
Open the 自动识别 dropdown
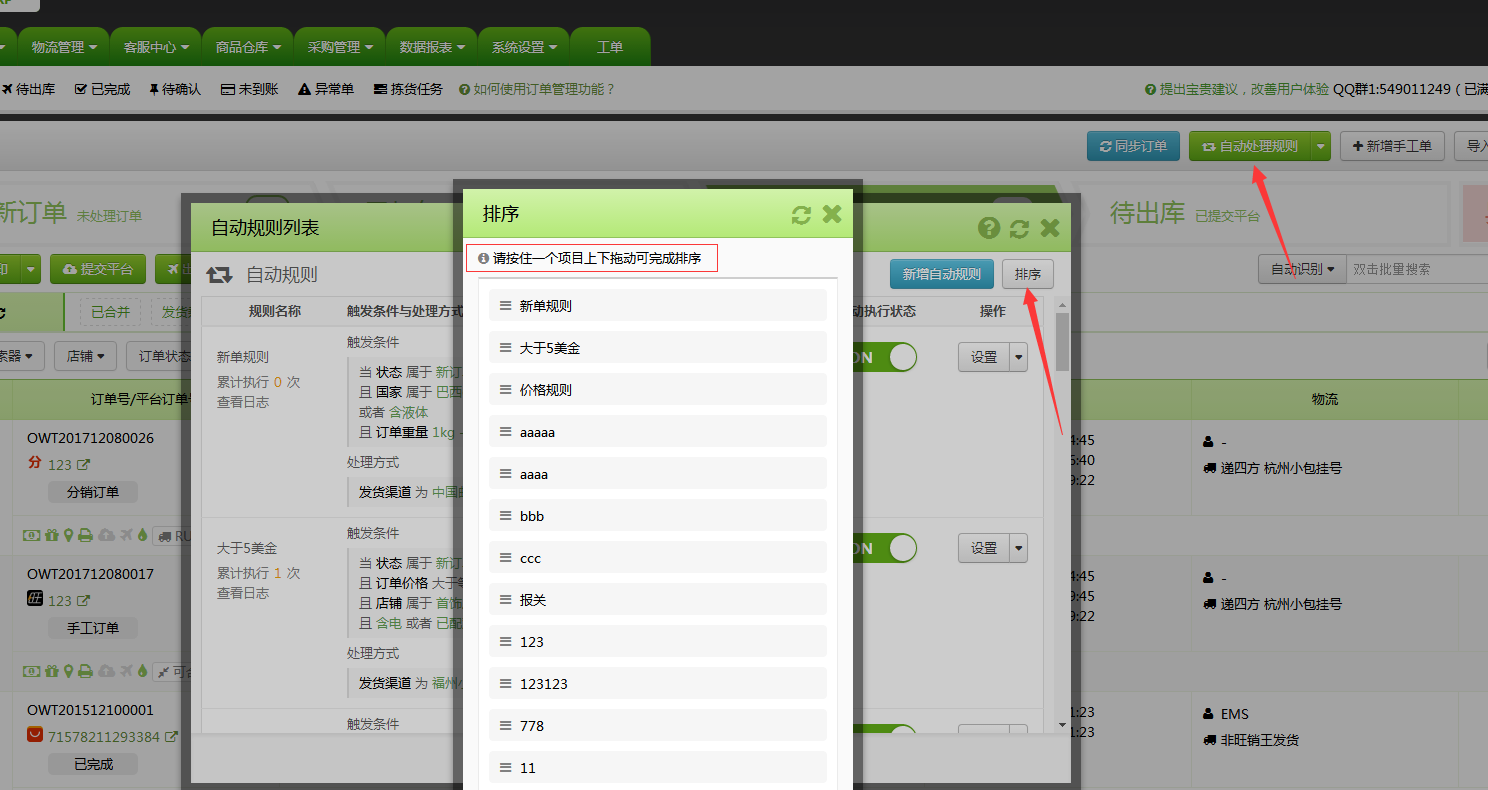point(1302,269)
